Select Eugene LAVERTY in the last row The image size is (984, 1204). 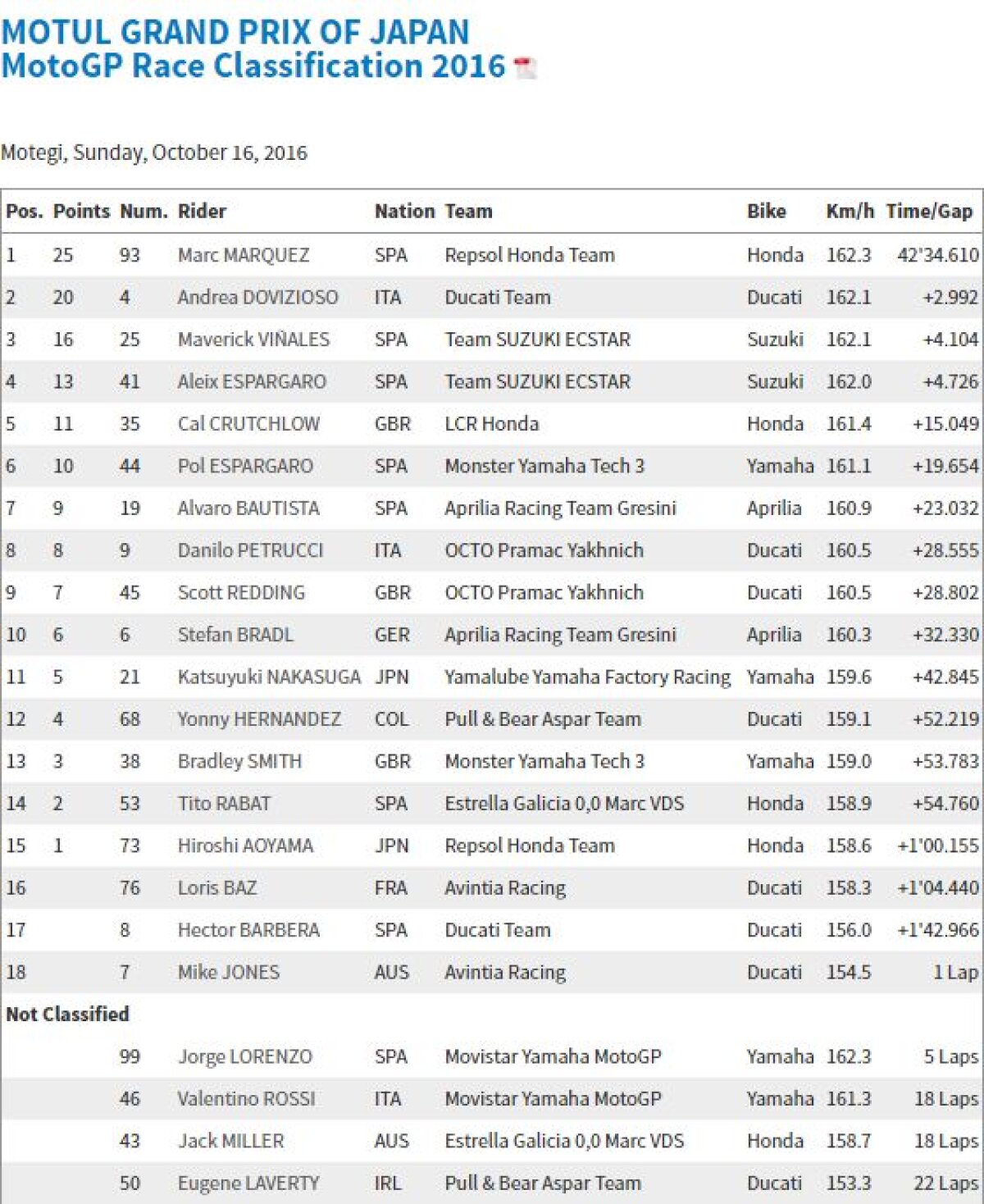(248, 1183)
